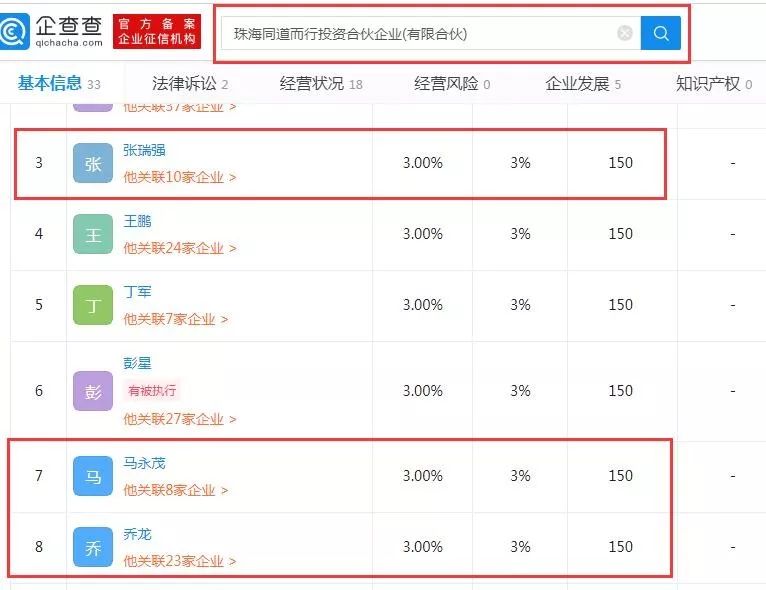Image resolution: width=766 pixels, height=590 pixels.
Task: Clear the search box with the X icon
Action: tap(625, 33)
